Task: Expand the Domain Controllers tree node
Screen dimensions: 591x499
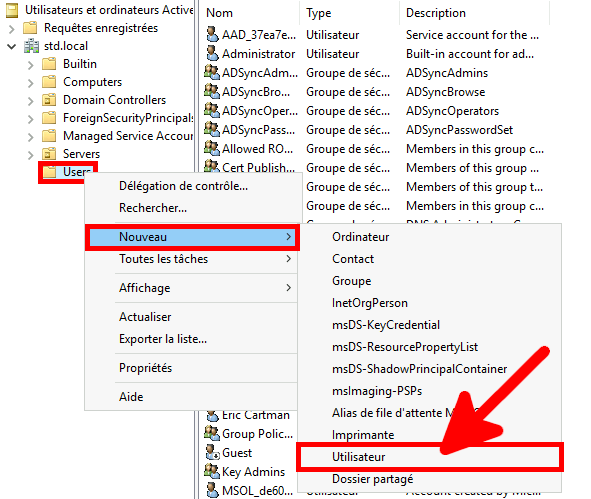Action: click(x=31, y=101)
